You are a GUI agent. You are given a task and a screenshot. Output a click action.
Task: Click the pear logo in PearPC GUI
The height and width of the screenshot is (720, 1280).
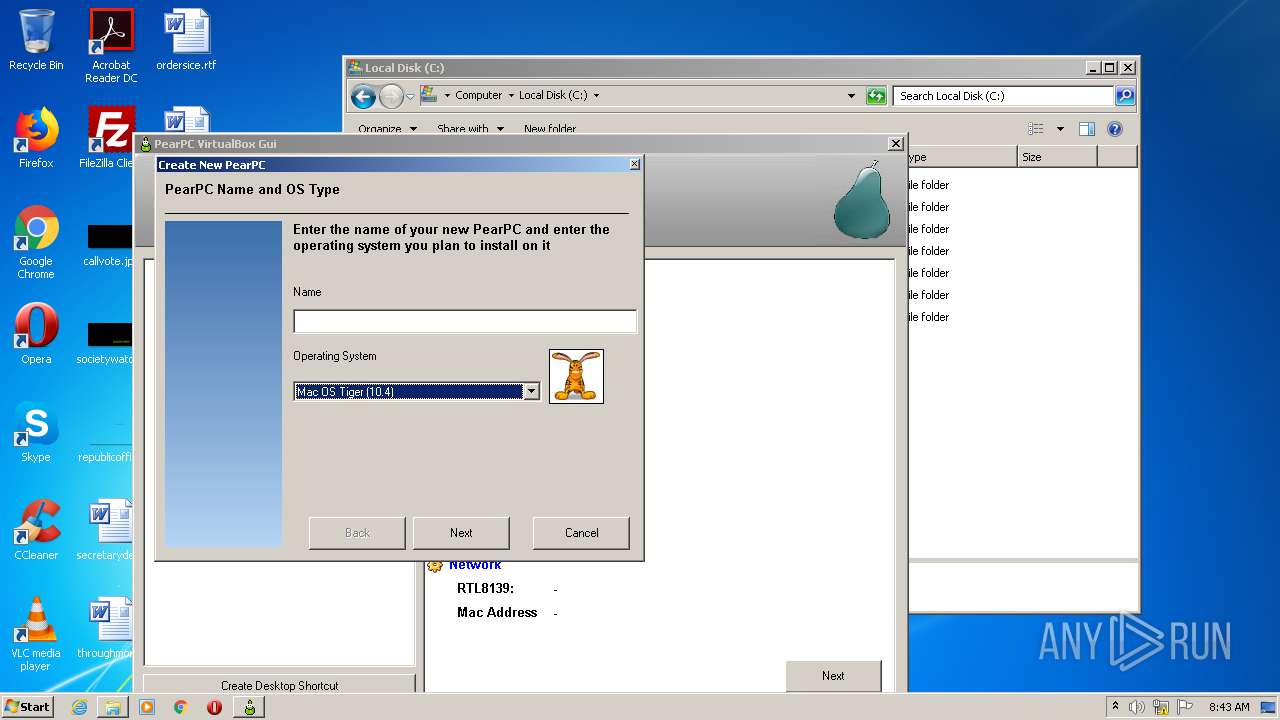(x=862, y=200)
